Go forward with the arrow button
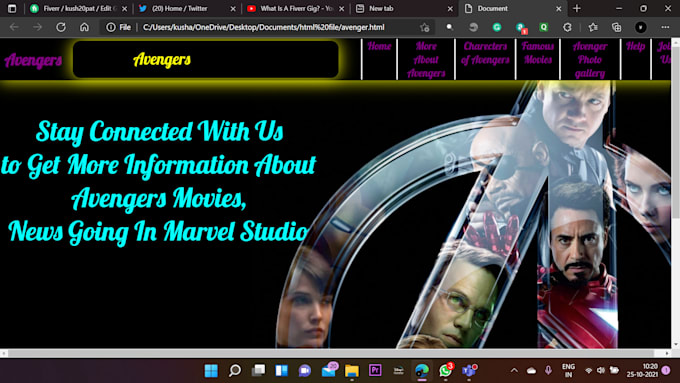The image size is (680, 383). 37,27
